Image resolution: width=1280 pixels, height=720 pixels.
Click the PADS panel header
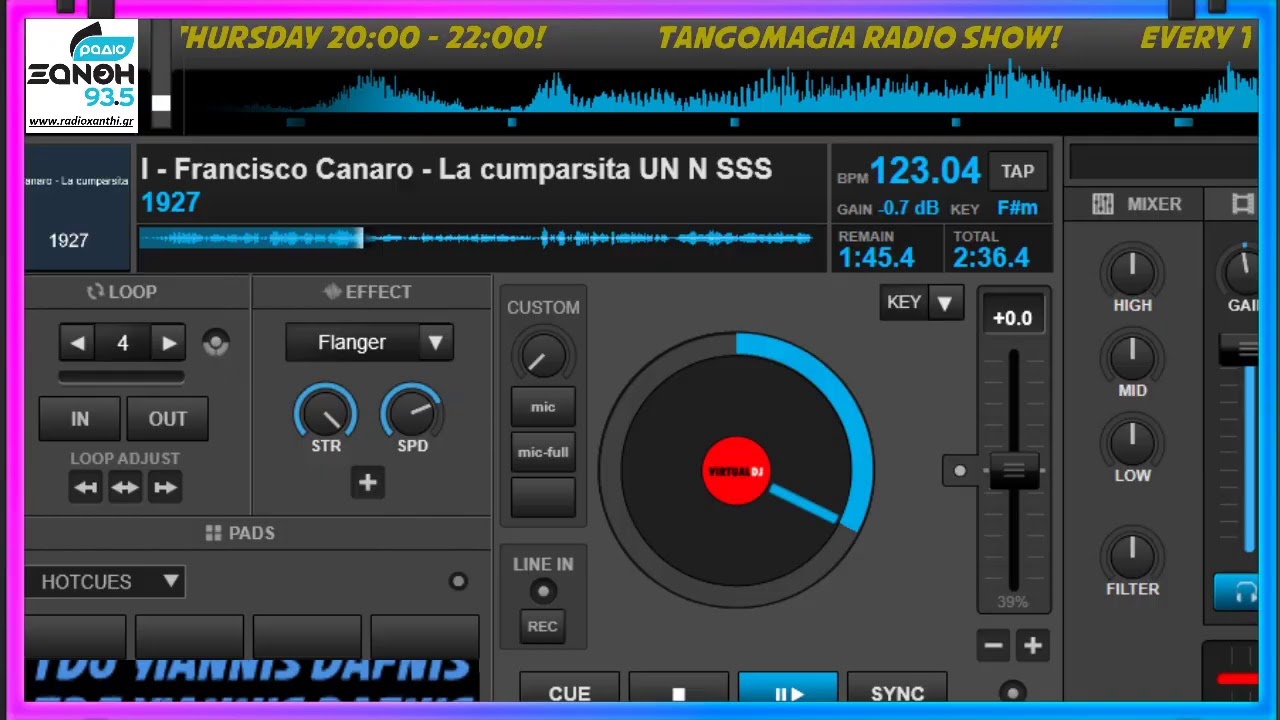240,533
